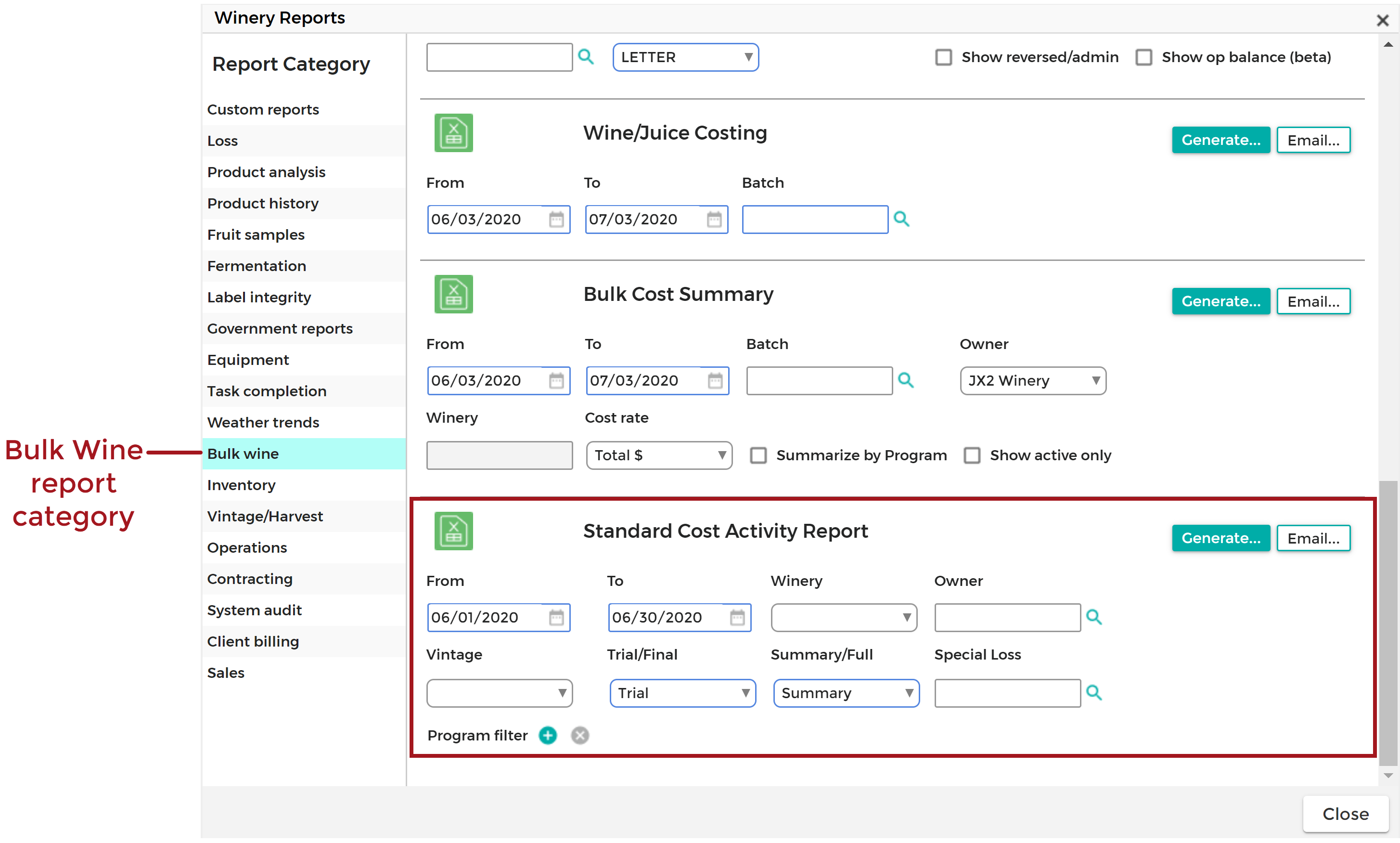
Task: Select the System audit category
Action: tap(304, 610)
